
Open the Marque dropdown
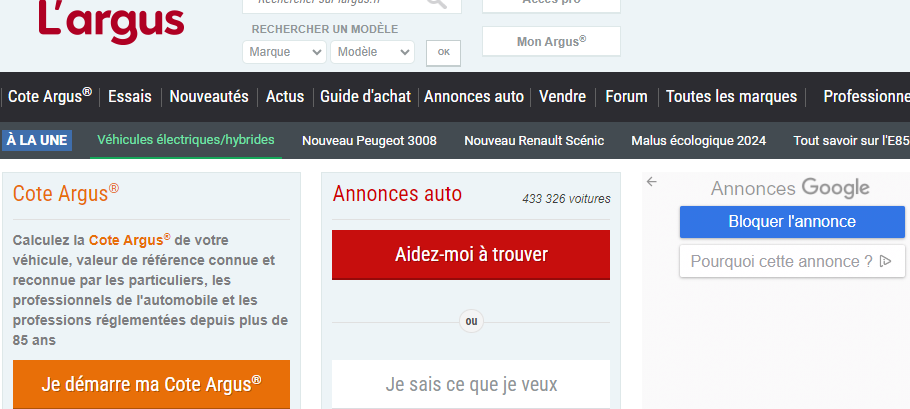(x=284, y=52)
